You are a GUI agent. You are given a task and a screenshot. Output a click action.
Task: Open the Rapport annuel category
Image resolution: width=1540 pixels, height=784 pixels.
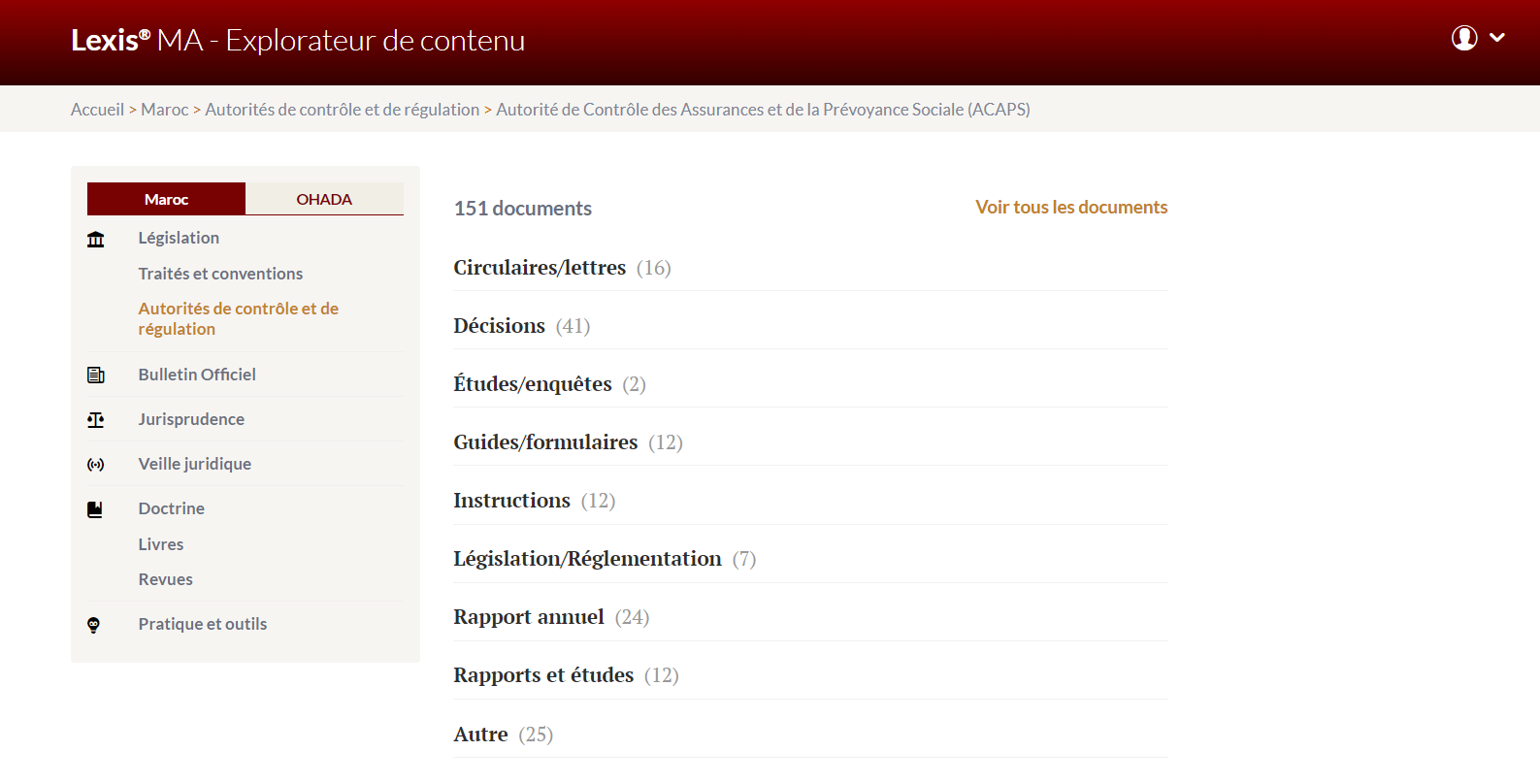click(x=810, y=617)
